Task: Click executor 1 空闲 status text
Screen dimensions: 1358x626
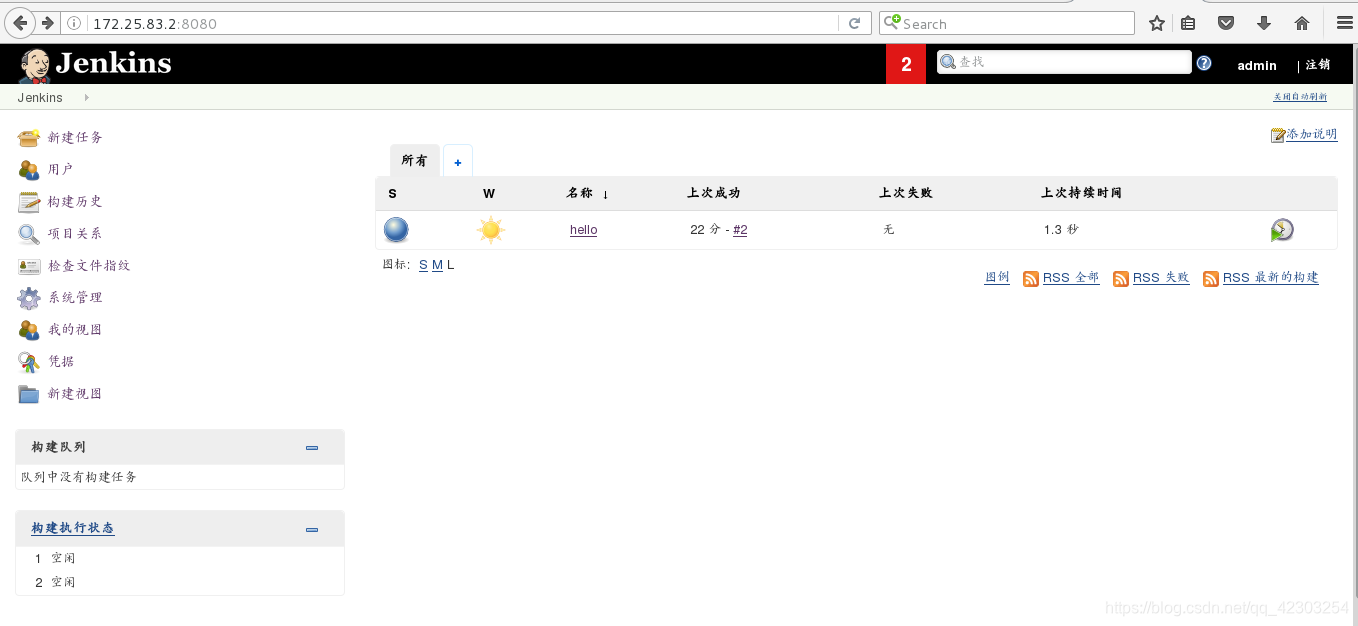Action: coord(63,558)
